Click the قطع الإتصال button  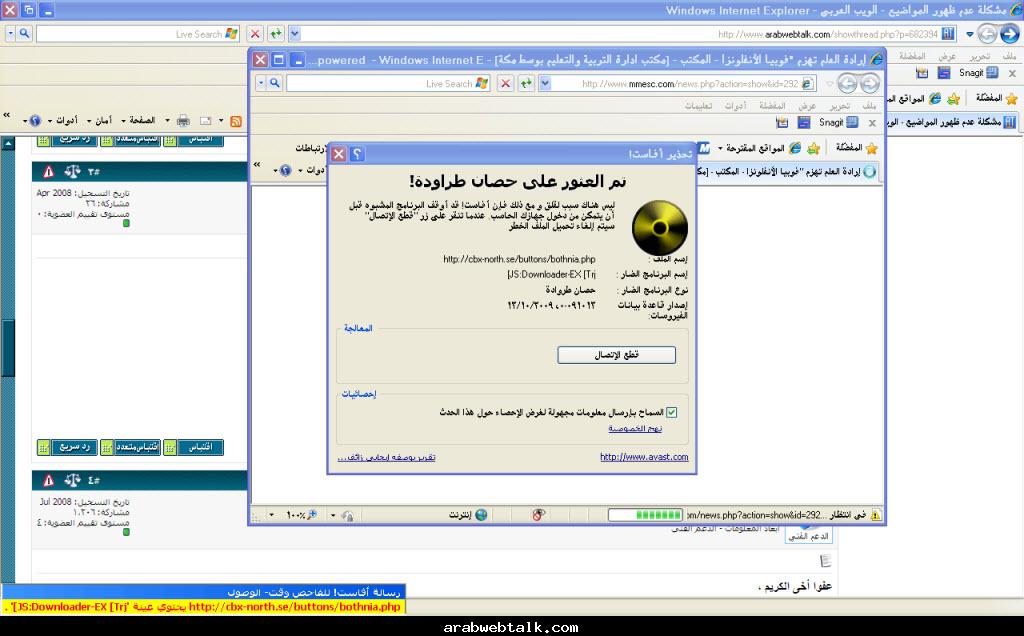[616, 355]
